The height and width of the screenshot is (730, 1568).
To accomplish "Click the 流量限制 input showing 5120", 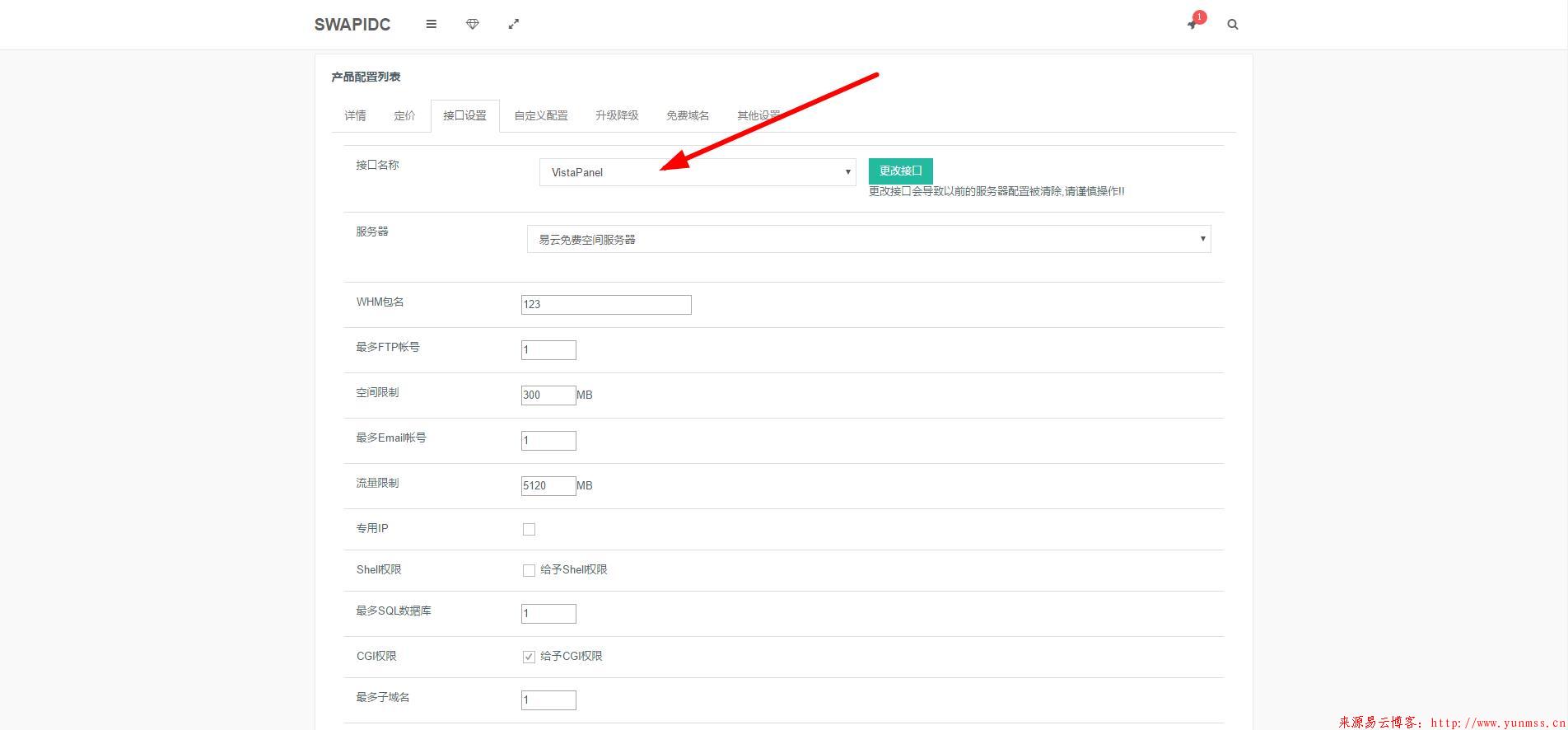I will pos(548,486).
